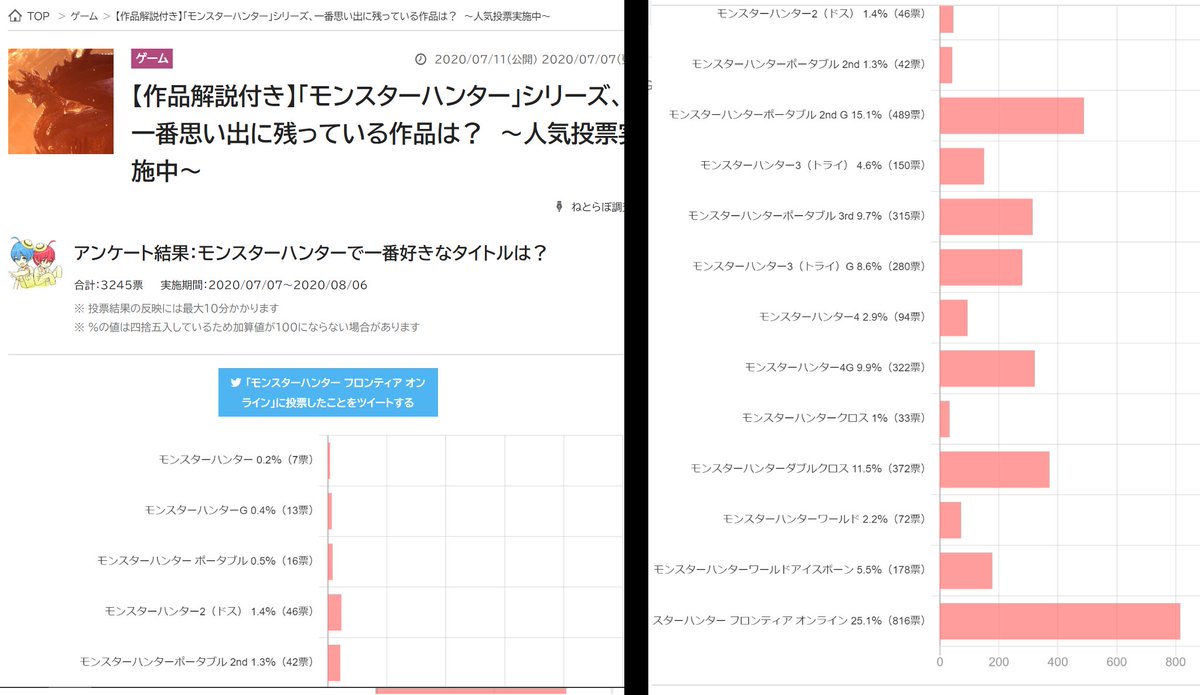Select the 600 axis tick label

click(1116, 661)
